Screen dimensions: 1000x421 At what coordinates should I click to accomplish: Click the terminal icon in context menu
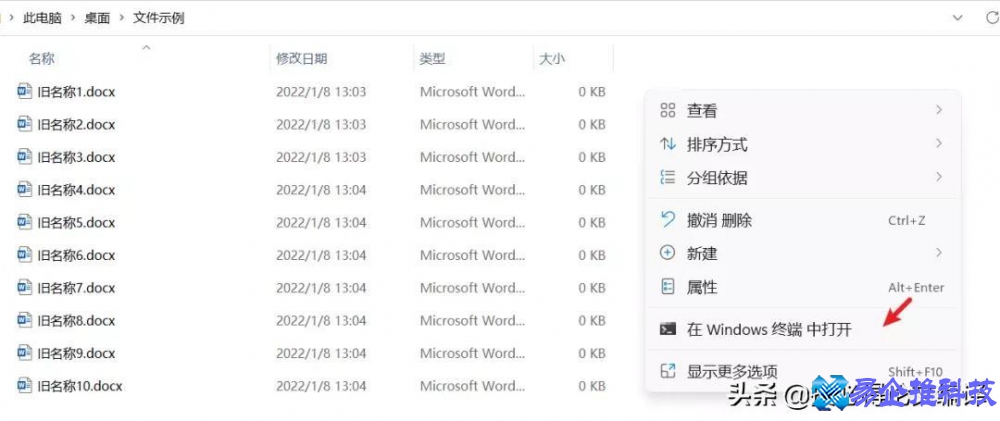(668, 329)
